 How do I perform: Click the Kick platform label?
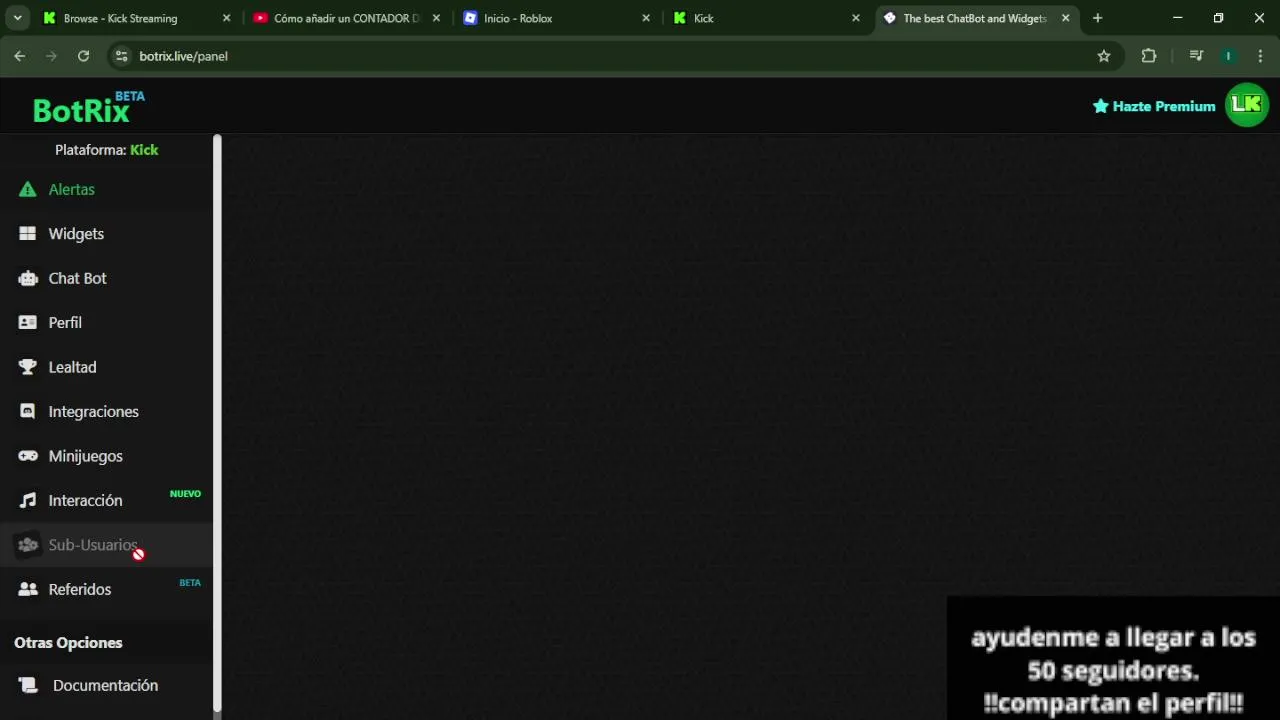(x=144, y=150)
